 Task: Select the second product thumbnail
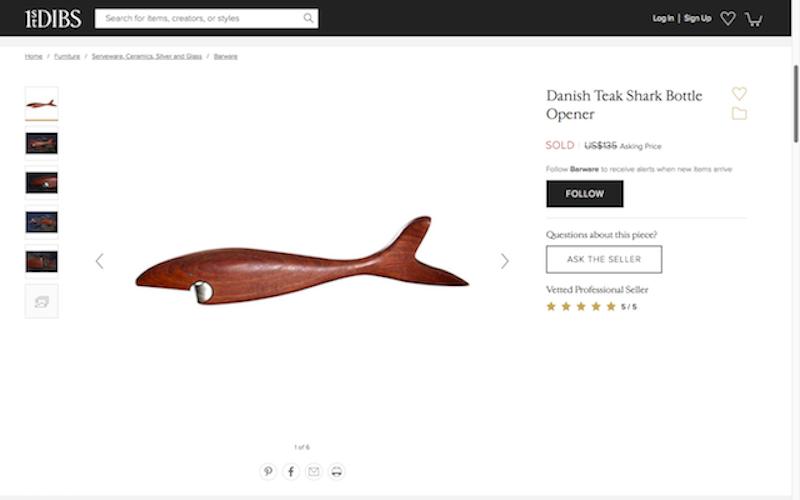(41, 143)
